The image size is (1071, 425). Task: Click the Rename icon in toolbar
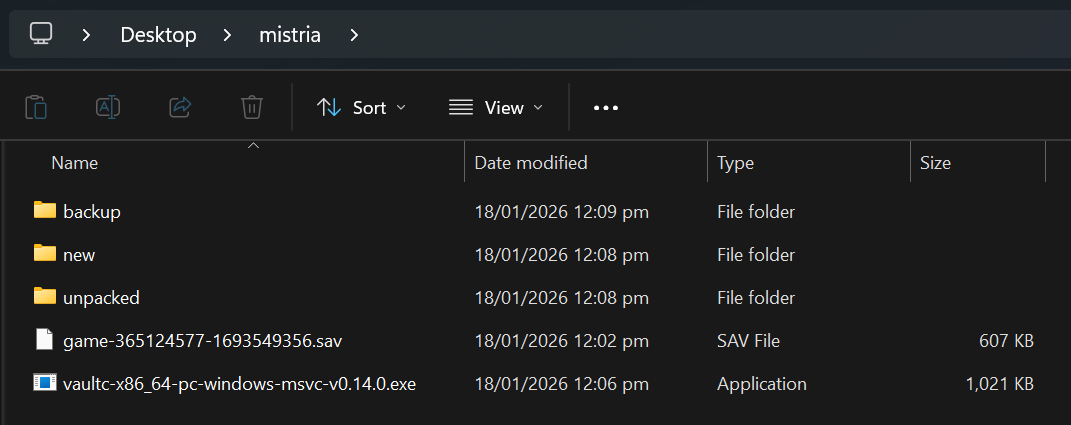coord(108,107)
